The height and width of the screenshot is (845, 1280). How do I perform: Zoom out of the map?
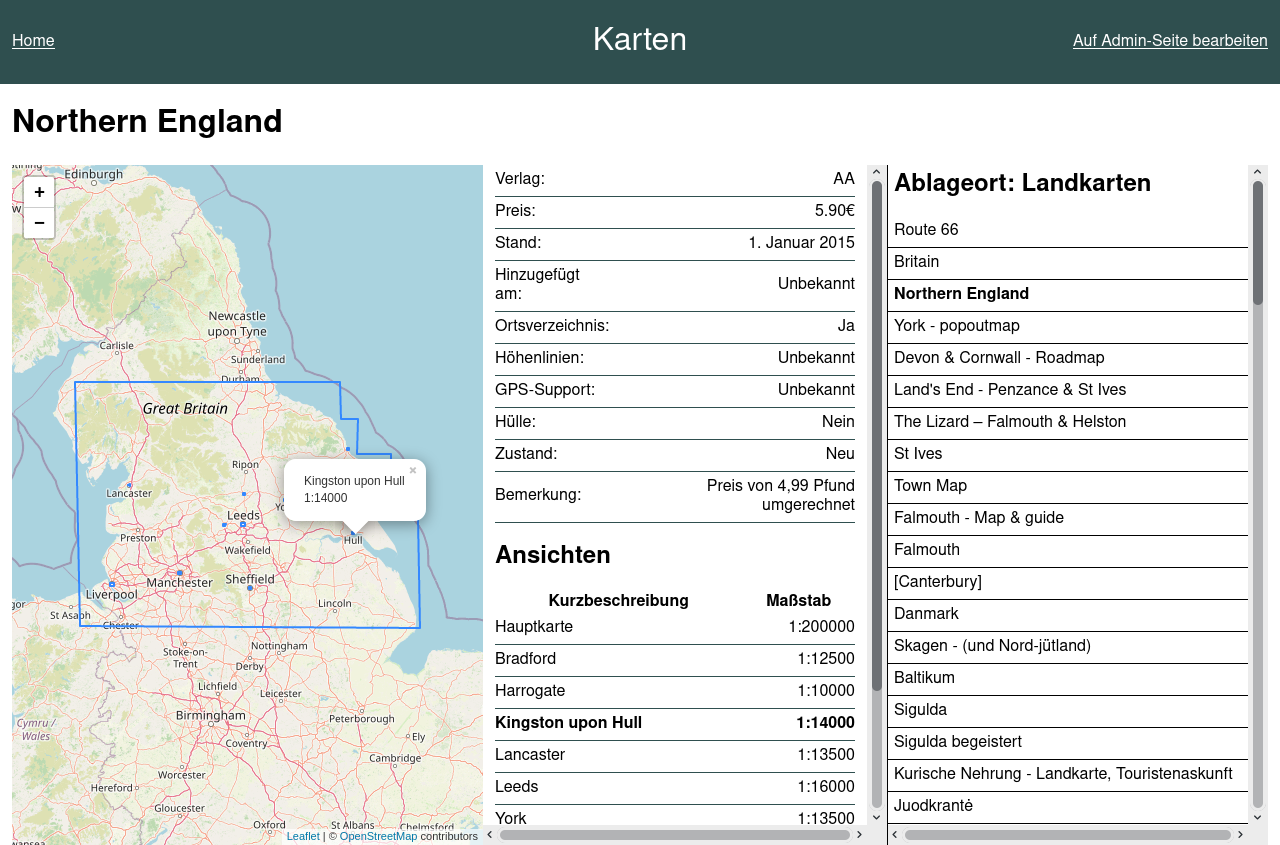pos(38,223)
